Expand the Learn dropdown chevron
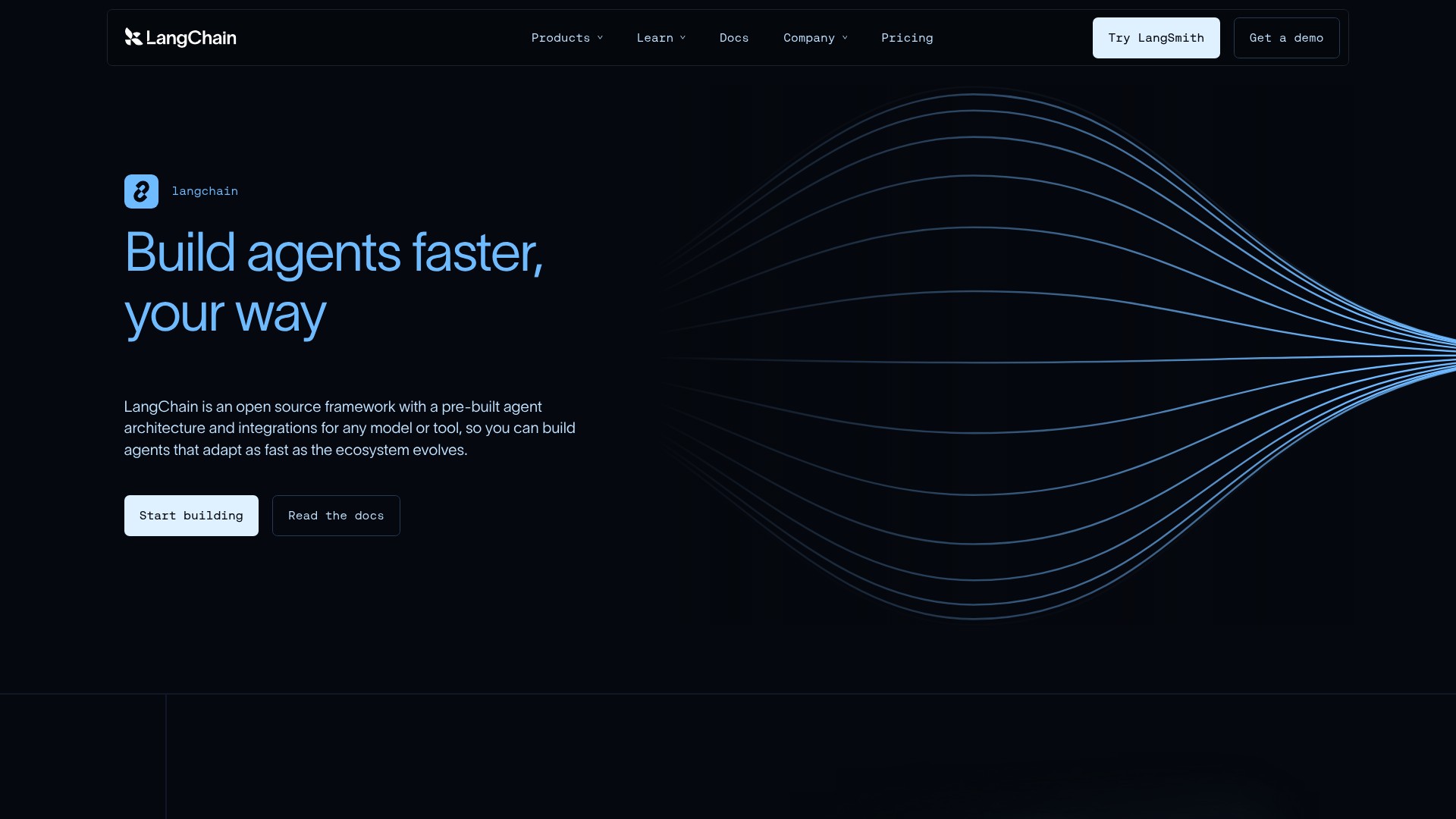1456x819 pixels. 682,38
